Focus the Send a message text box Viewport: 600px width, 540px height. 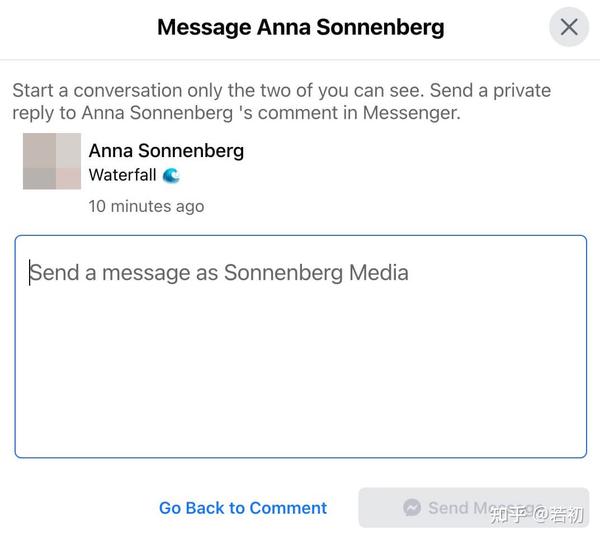(300, 346)
